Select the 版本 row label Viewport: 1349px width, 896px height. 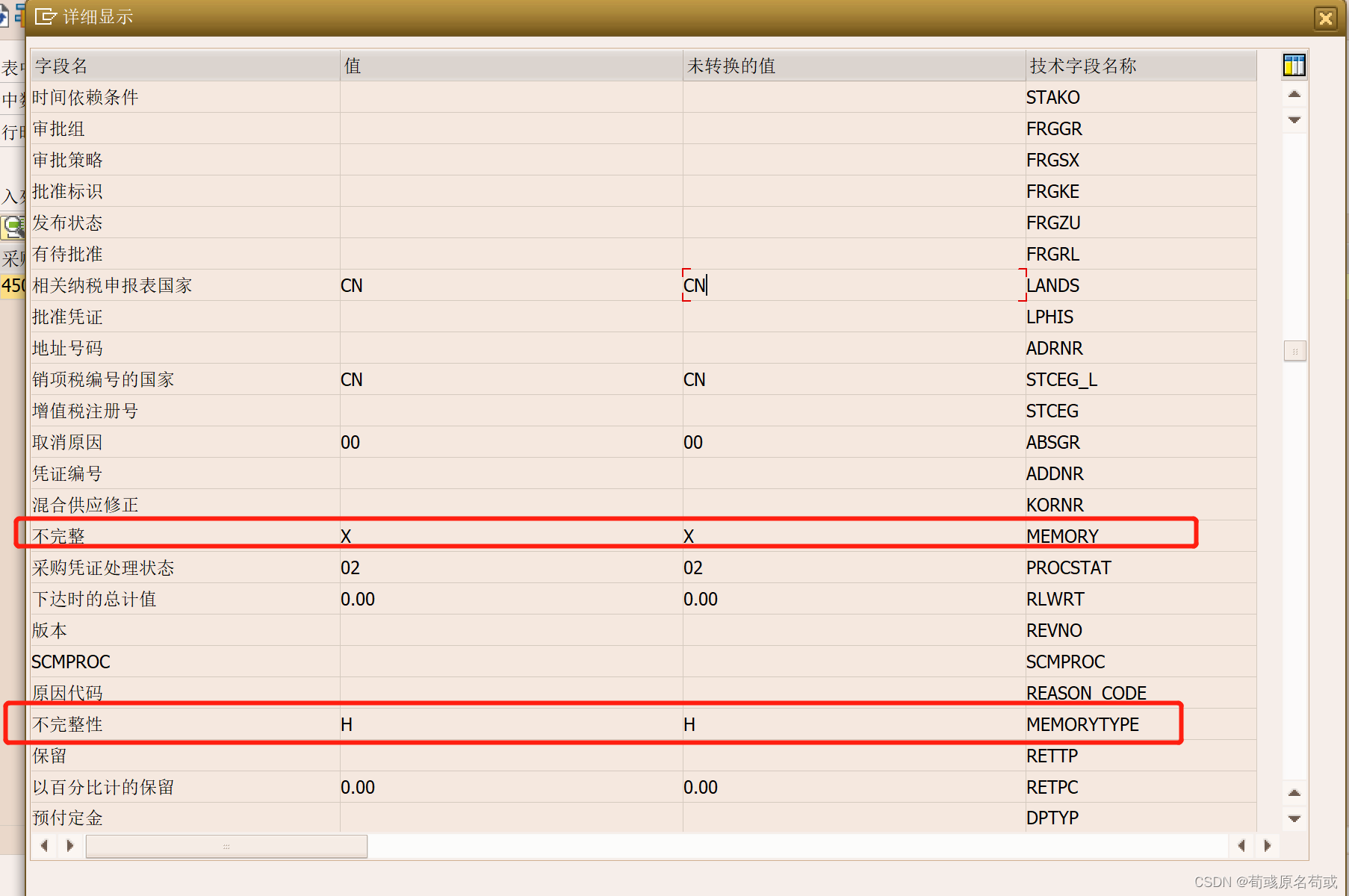(49, 630)
